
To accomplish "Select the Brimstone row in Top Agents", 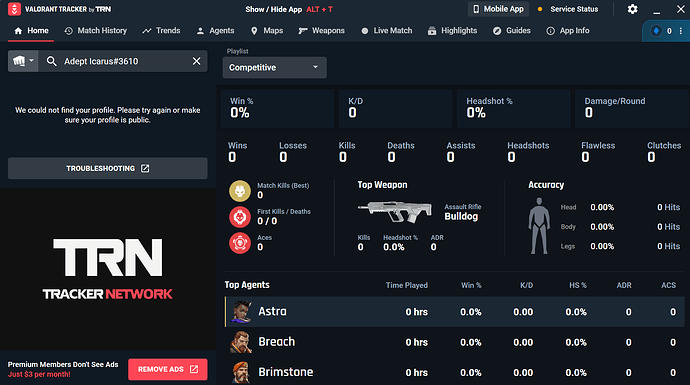I will [455, 372].
